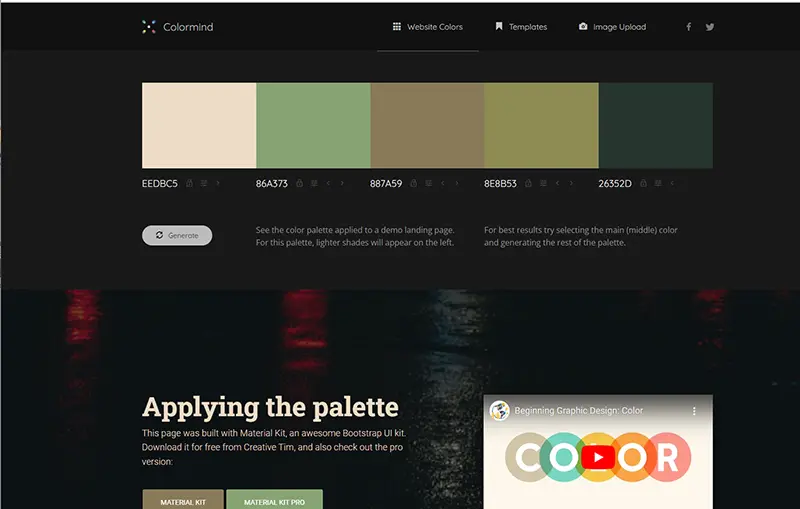This screenshot has height=509, width=800.
Task: Move 86A373 color left with arrow
Action: coord(328,183)
